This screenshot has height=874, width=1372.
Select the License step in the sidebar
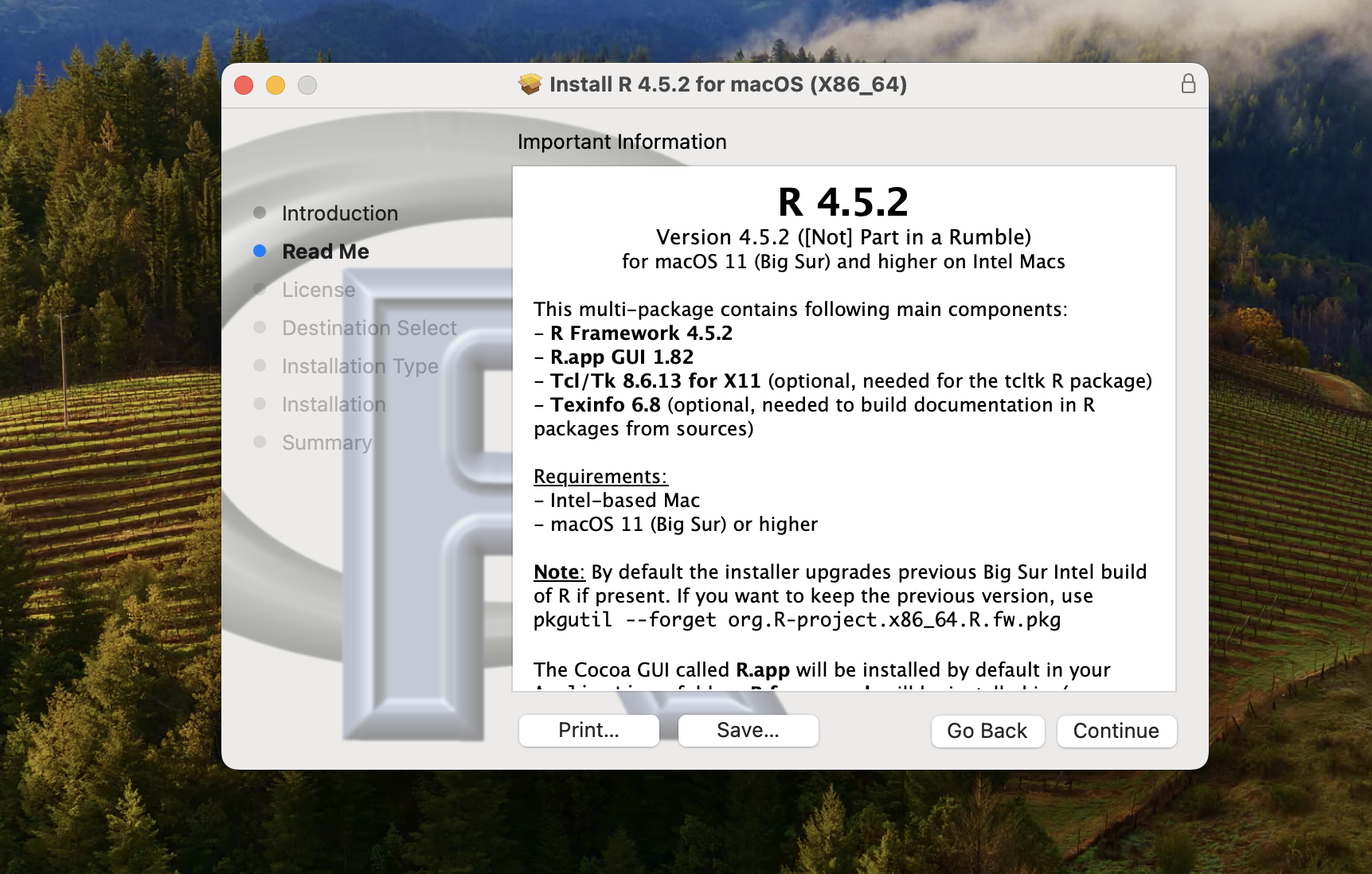[318, 290]
